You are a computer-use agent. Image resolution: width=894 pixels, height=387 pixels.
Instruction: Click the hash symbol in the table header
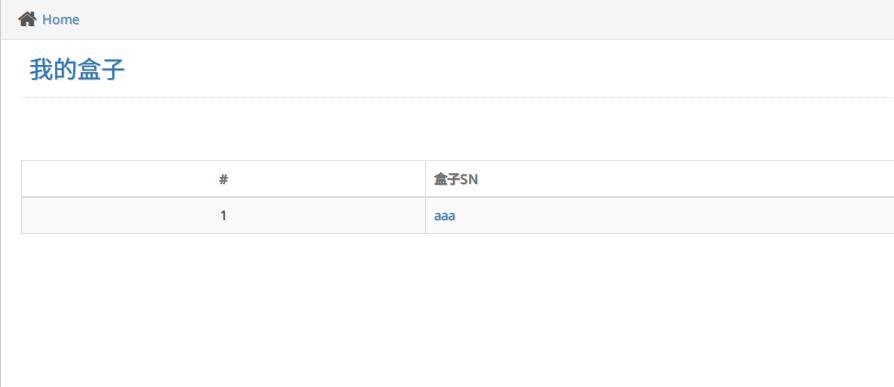pyautogui.click(x=224, y=180)
